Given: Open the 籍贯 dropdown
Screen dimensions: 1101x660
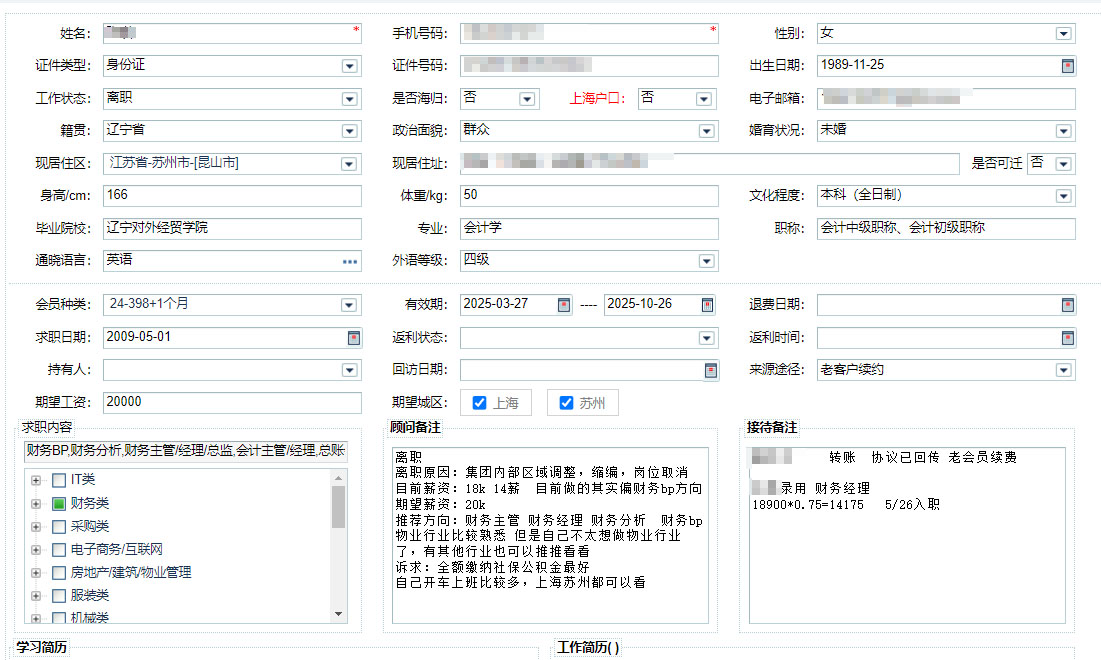Looking at the screenshot, I should 349,131.
